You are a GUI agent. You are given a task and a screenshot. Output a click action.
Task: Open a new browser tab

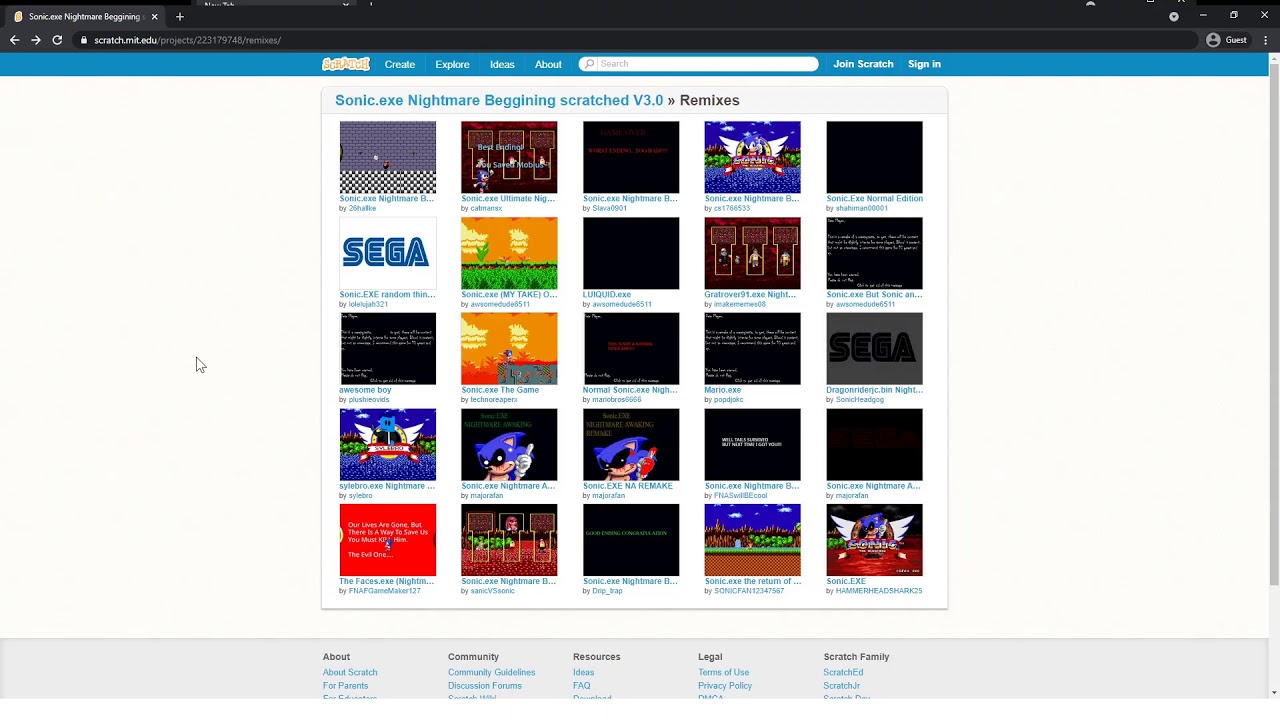tap(180, 16)
